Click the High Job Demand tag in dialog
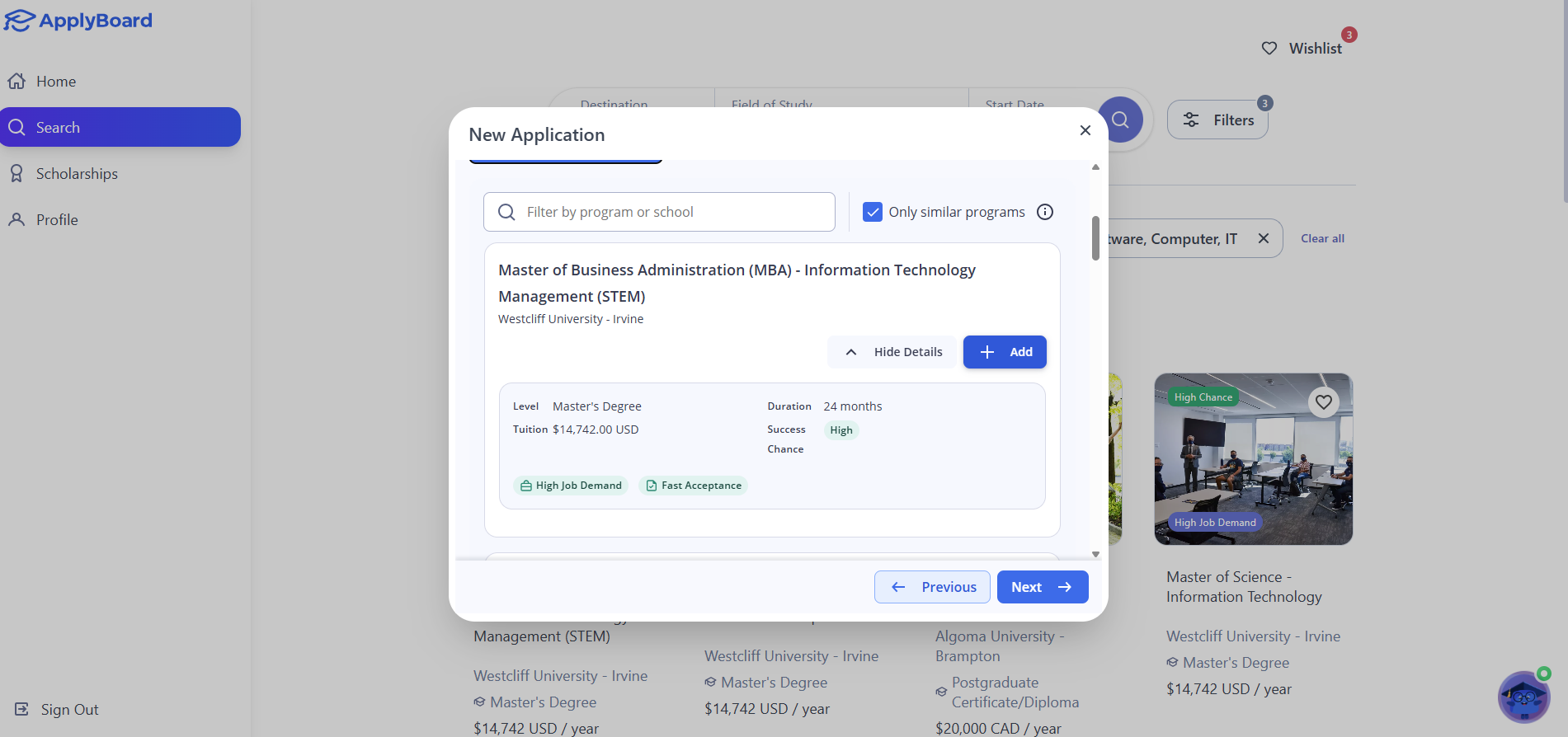Screen dimensions: 1568x737 (571, 486)
